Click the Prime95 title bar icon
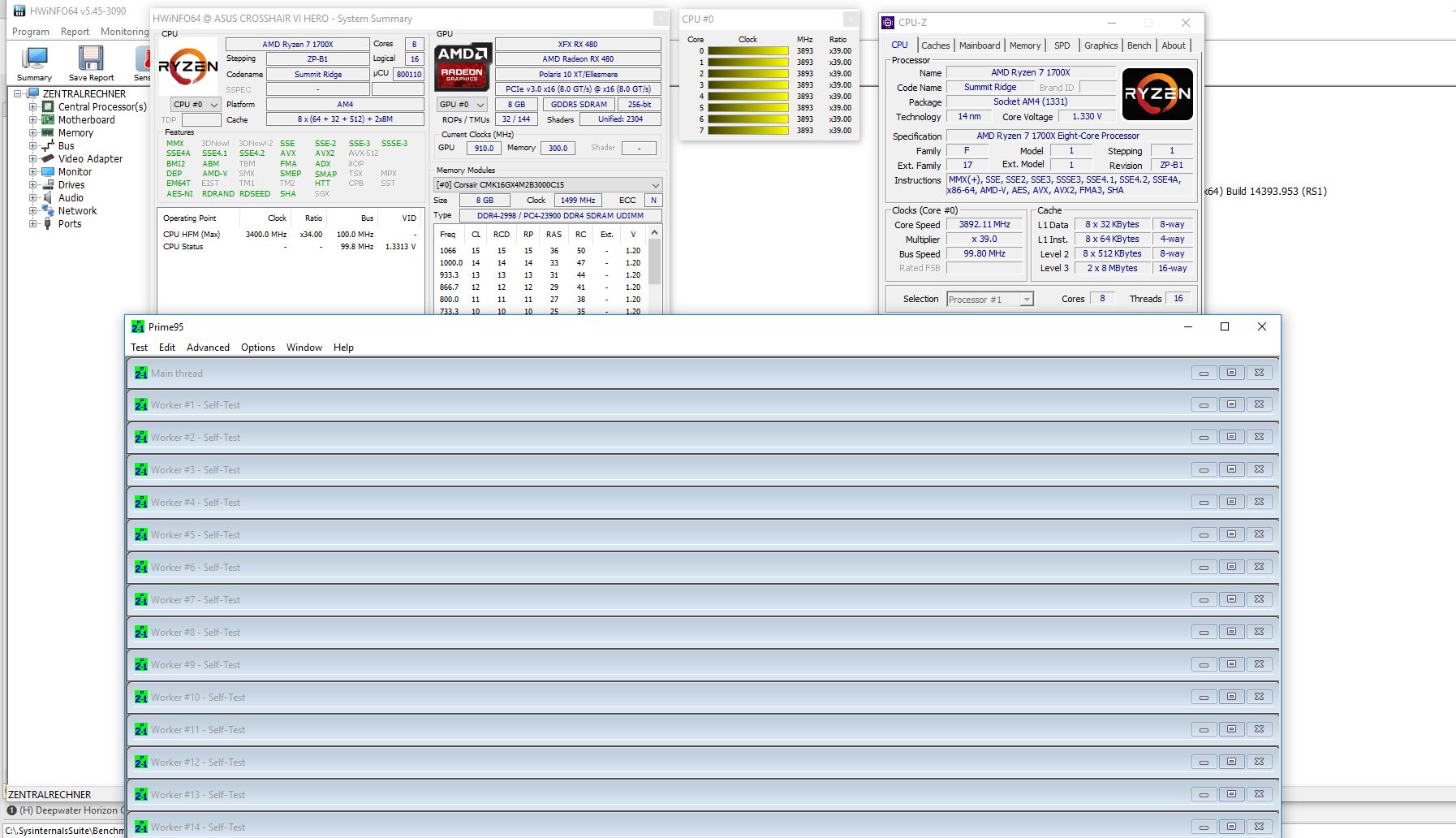This screenshot has height=838, width=1456. (x=138, y=326)
